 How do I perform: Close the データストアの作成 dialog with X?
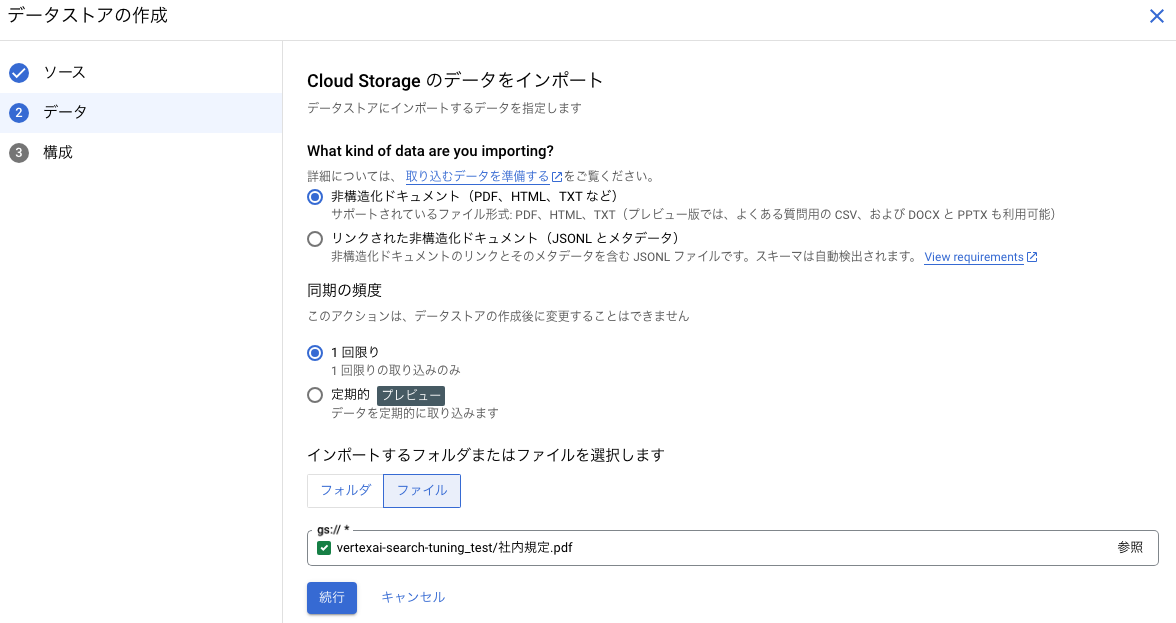(x=1156, y=16)
